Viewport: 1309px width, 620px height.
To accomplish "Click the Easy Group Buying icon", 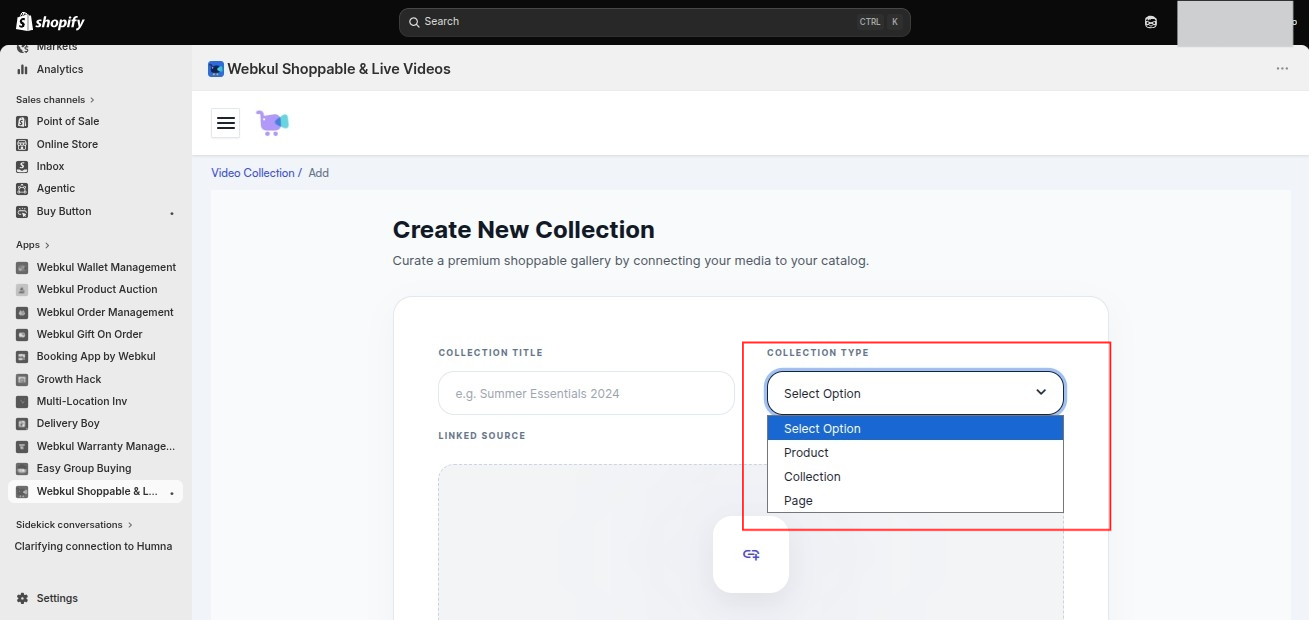I will (22, 468).
